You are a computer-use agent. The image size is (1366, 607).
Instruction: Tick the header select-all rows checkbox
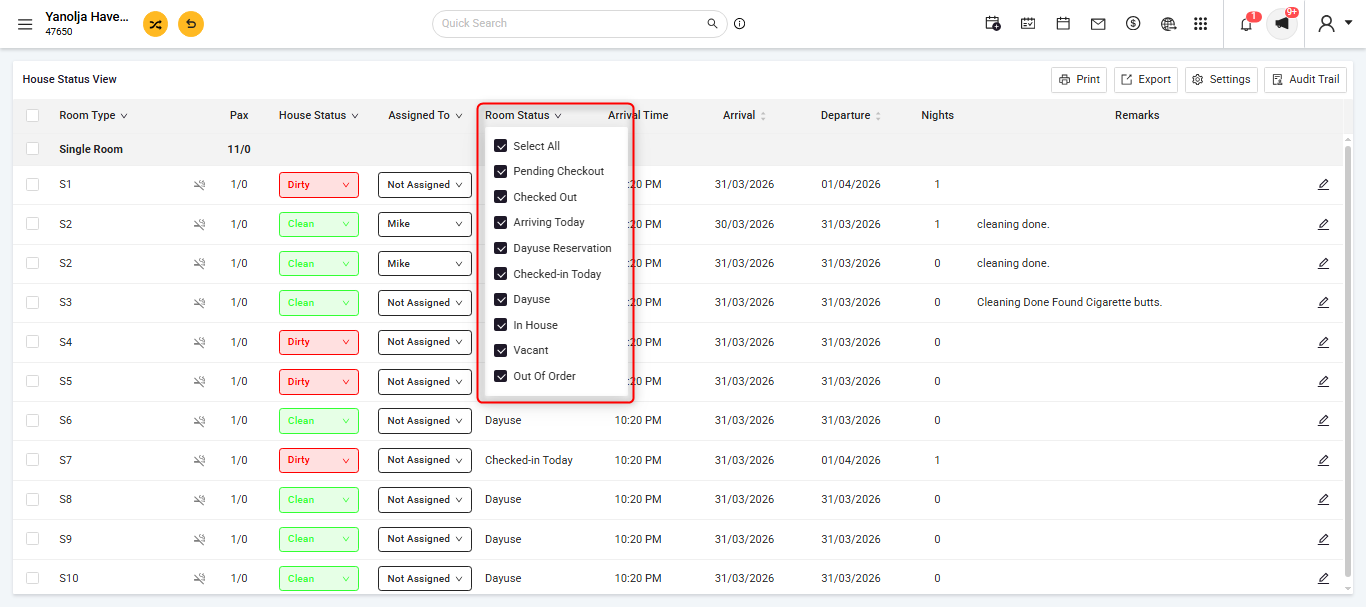pos(33,116)
